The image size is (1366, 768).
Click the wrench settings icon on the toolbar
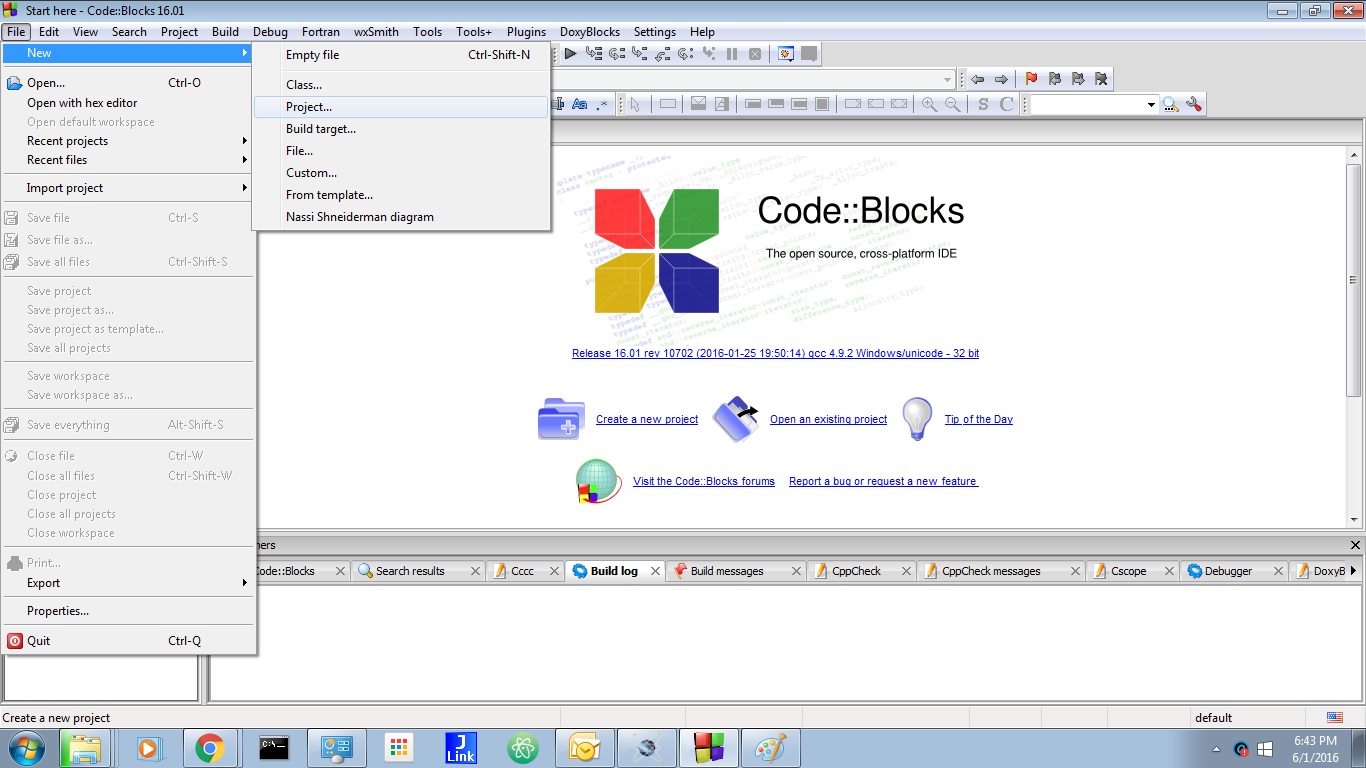1194,103
